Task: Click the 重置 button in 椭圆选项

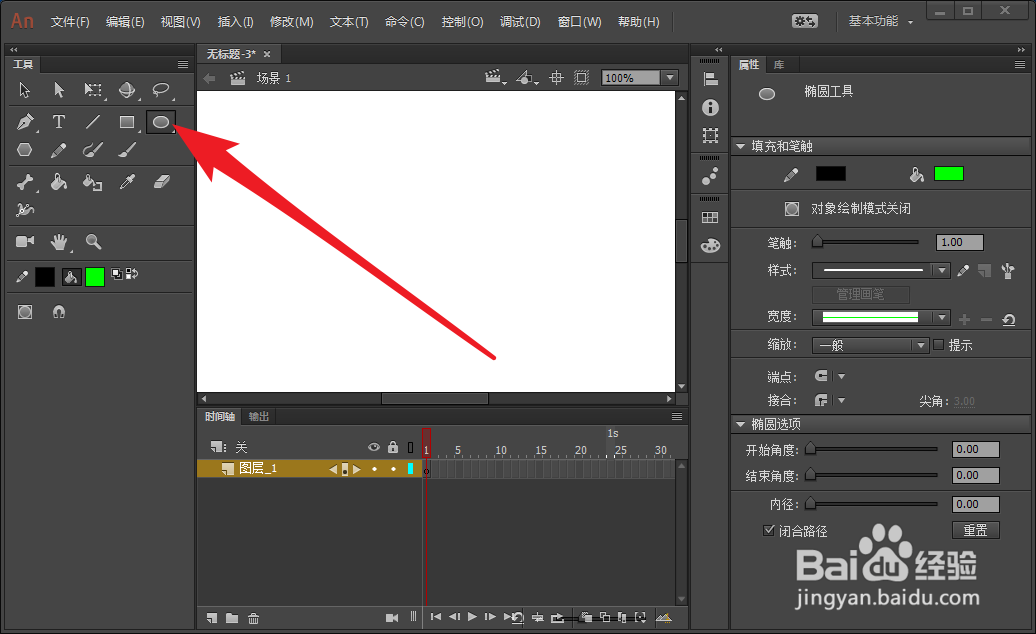Action: pyautogui.click(x=975, y=530)
